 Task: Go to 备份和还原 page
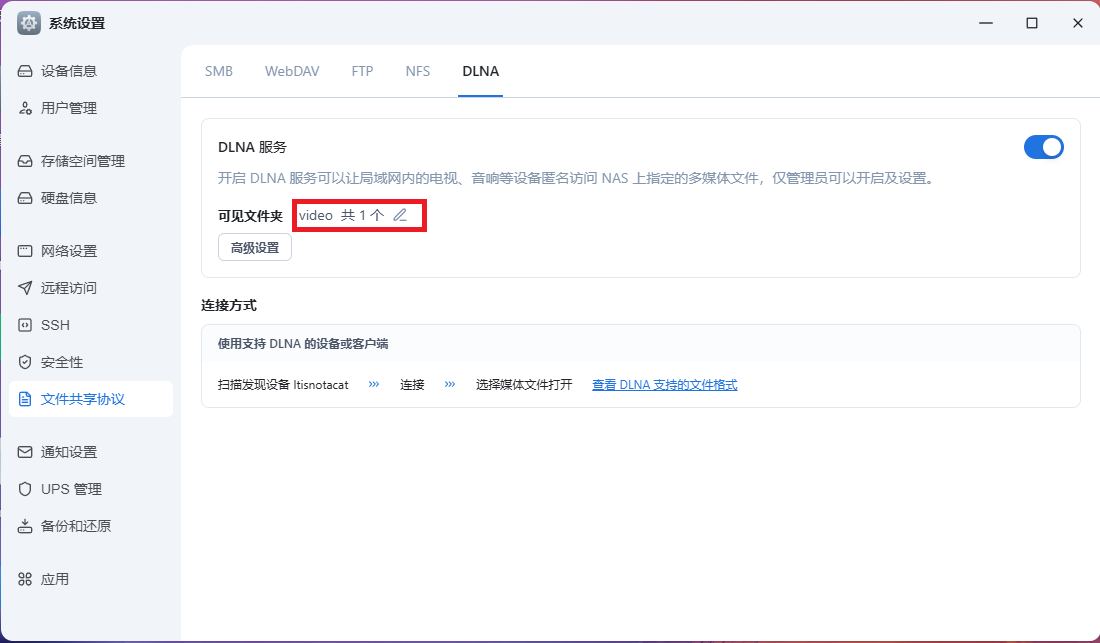click(91, 526)
